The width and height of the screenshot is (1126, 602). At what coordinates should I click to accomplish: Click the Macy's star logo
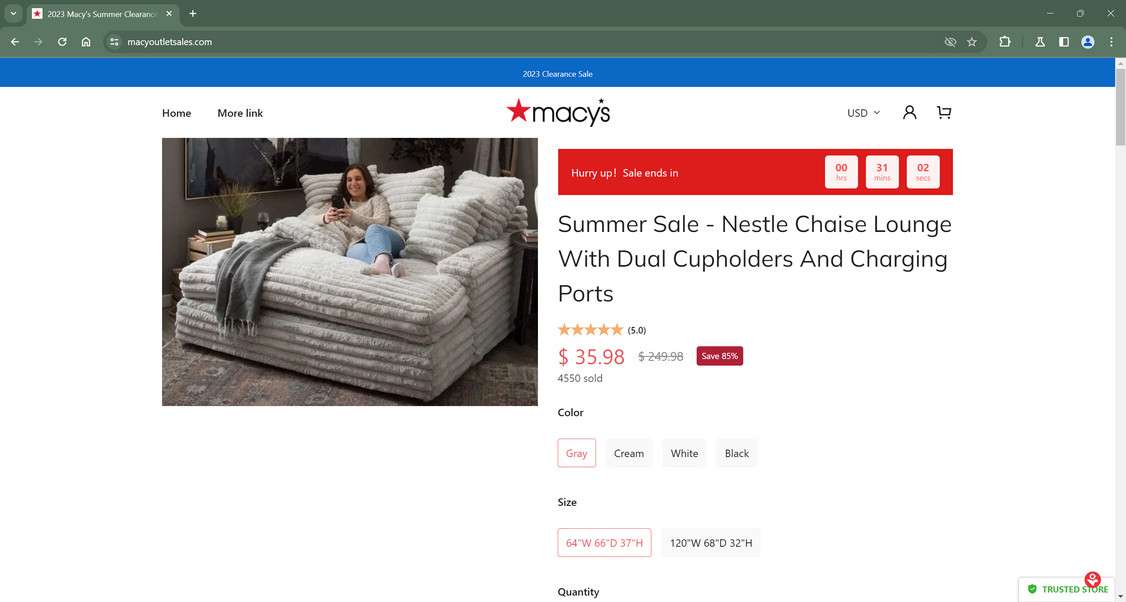pyautogui.click(x=558, y=112)
